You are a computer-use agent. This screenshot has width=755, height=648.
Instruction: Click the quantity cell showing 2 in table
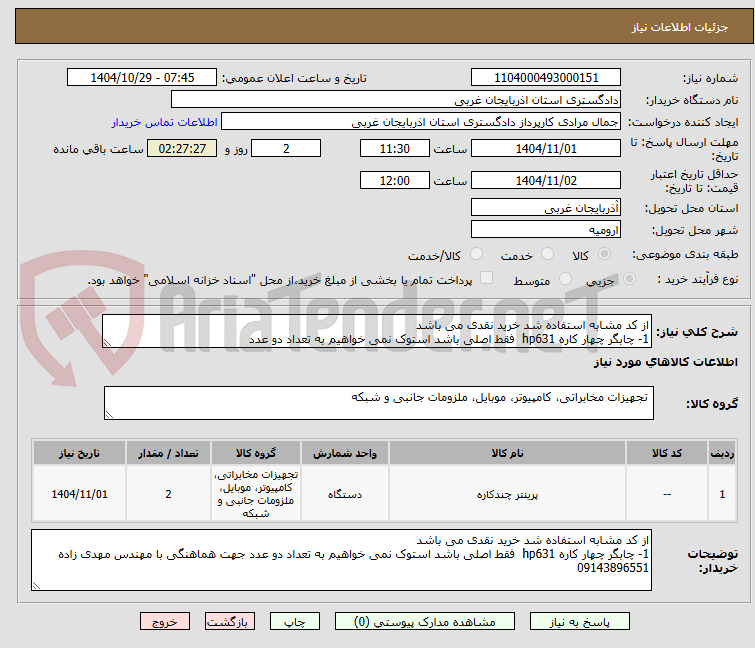pos(168,494)
